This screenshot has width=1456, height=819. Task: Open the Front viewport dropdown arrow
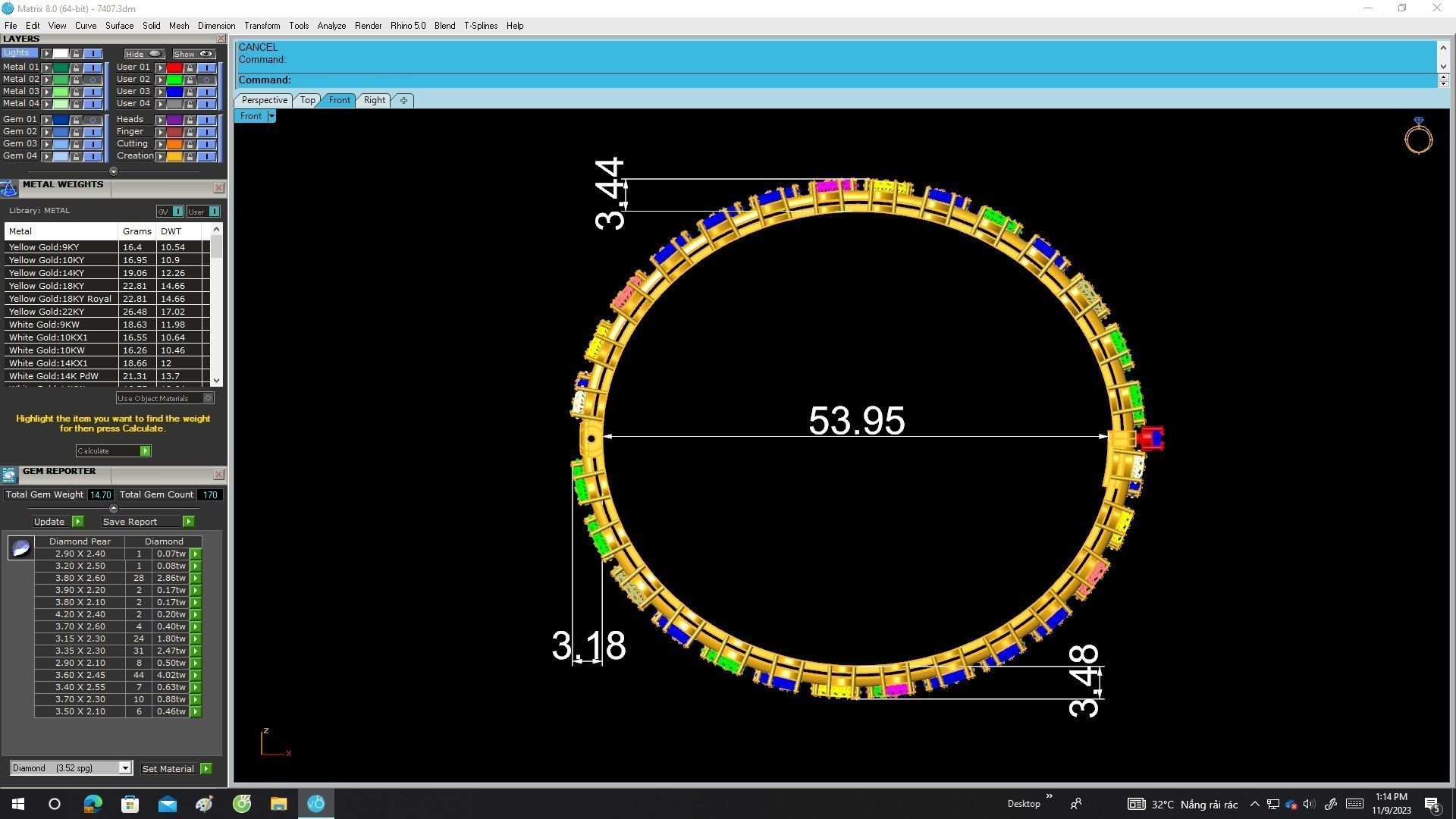tap(271, 116)
